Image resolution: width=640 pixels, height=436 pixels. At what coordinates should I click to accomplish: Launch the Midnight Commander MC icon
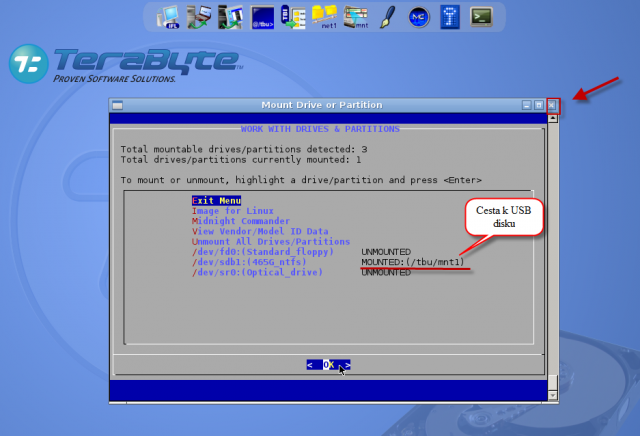coord(419,18)
